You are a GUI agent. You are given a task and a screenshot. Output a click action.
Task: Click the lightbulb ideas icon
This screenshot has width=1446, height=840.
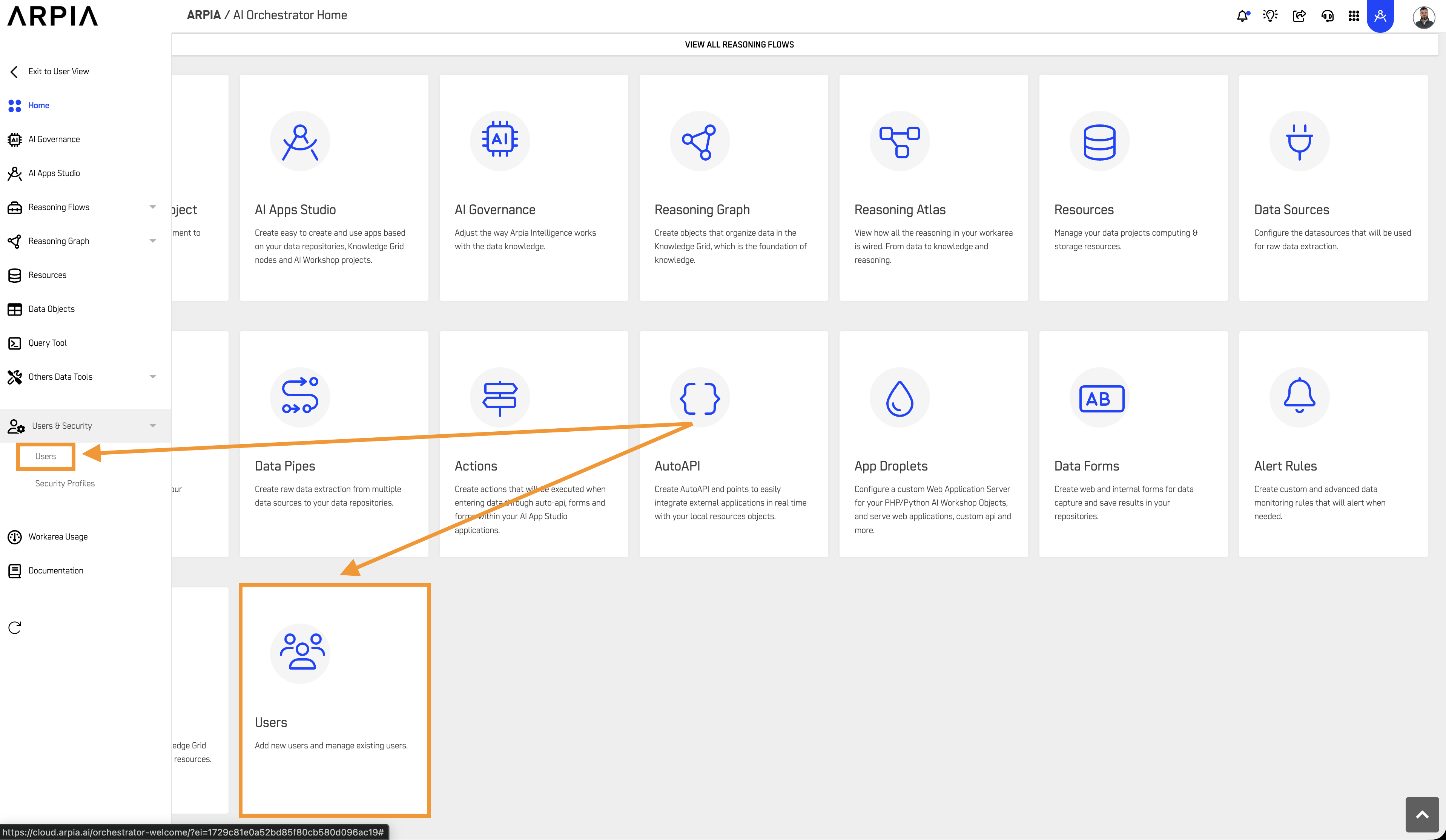(x=1270, y=15)
